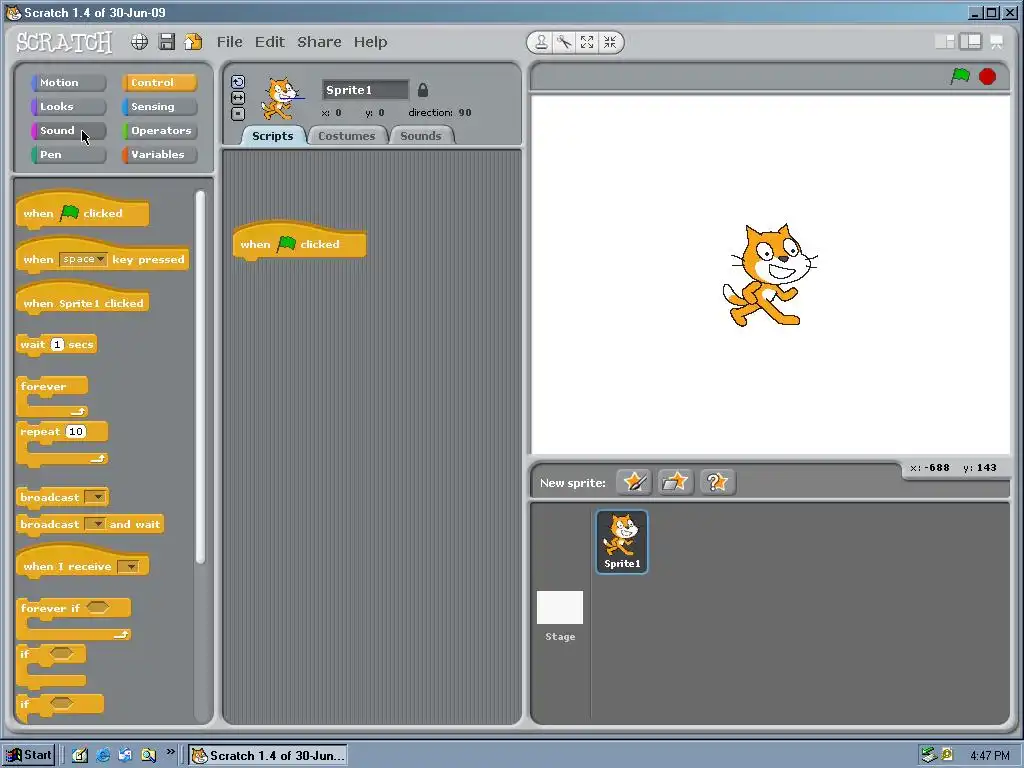Paint a new sprite
The height and width of the screenshot is (768, 1024).
tap(633, 483)
